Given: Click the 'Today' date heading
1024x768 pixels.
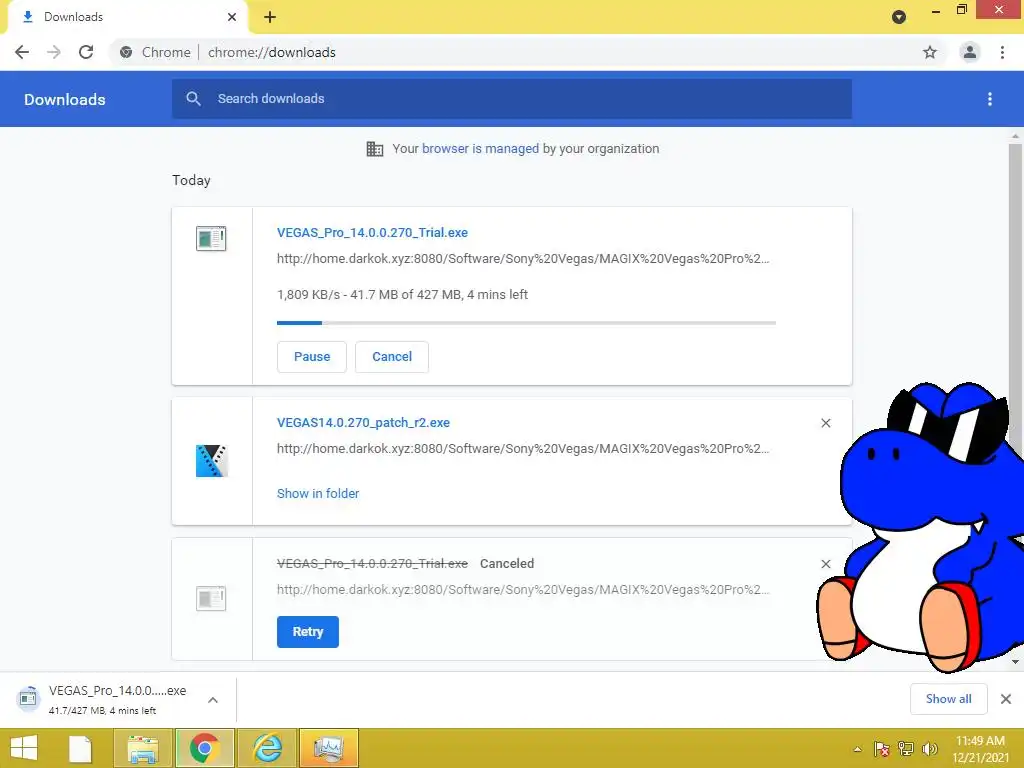Looking at the screenshot, I should (x=191, y=180).
